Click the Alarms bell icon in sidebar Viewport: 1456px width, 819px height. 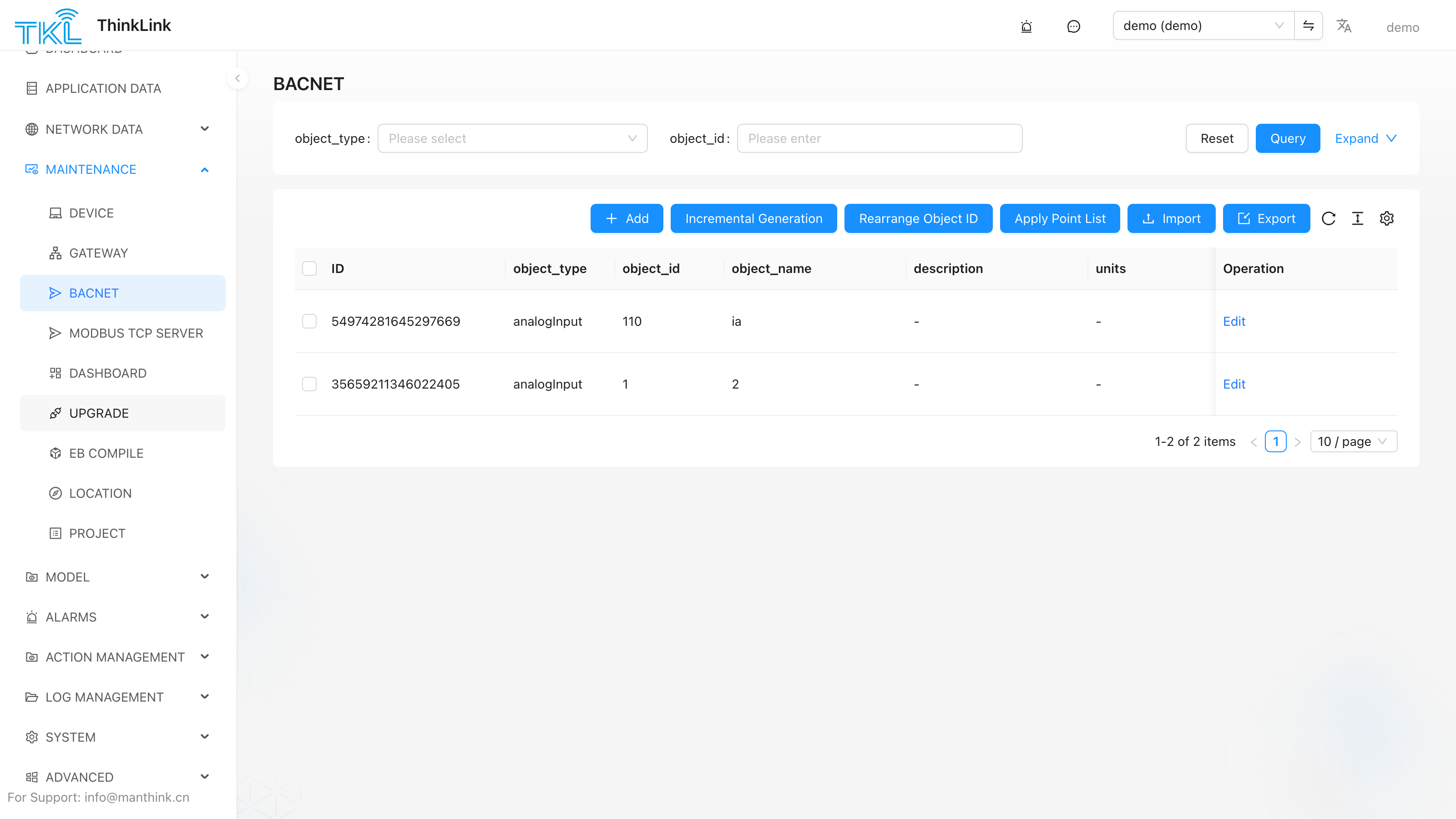click(32, 617)
